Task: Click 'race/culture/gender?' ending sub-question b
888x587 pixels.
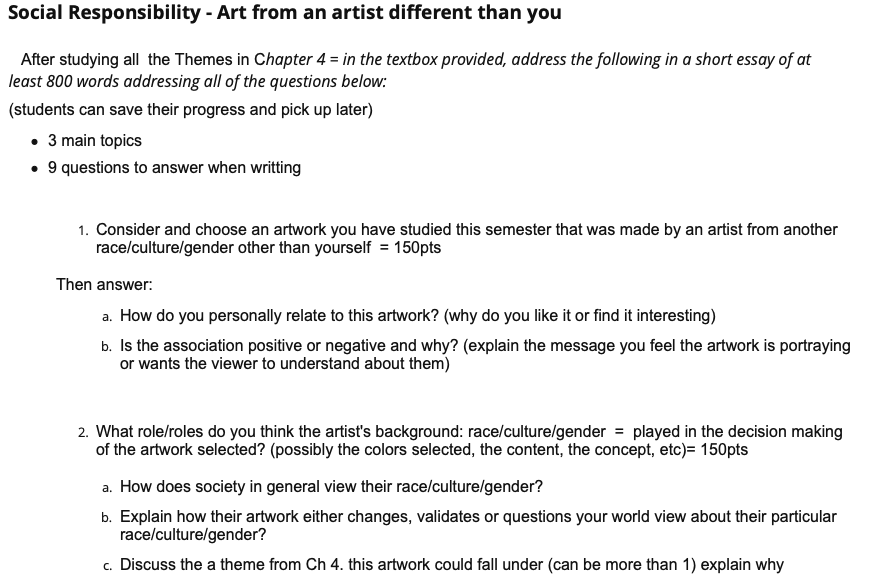Action: point(193,534)
